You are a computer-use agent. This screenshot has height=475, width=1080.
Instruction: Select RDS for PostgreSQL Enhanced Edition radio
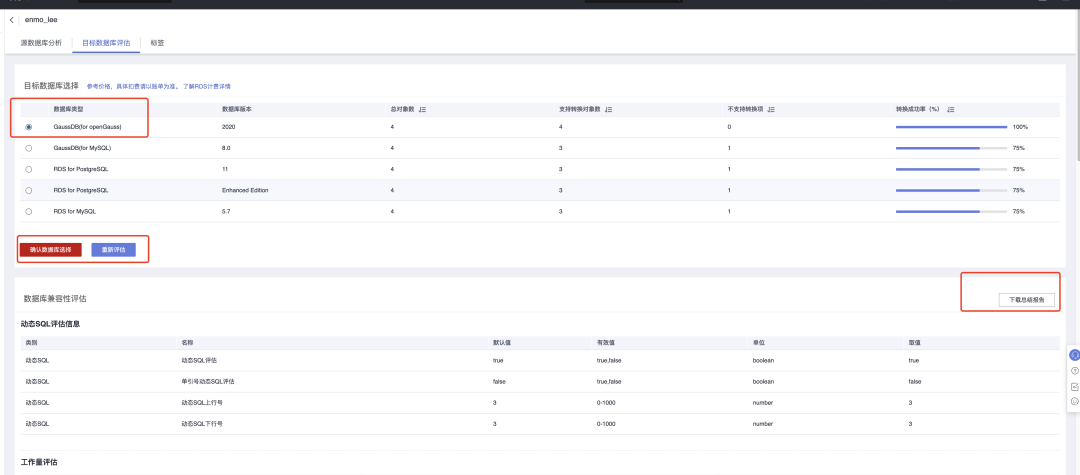point(28,190)
